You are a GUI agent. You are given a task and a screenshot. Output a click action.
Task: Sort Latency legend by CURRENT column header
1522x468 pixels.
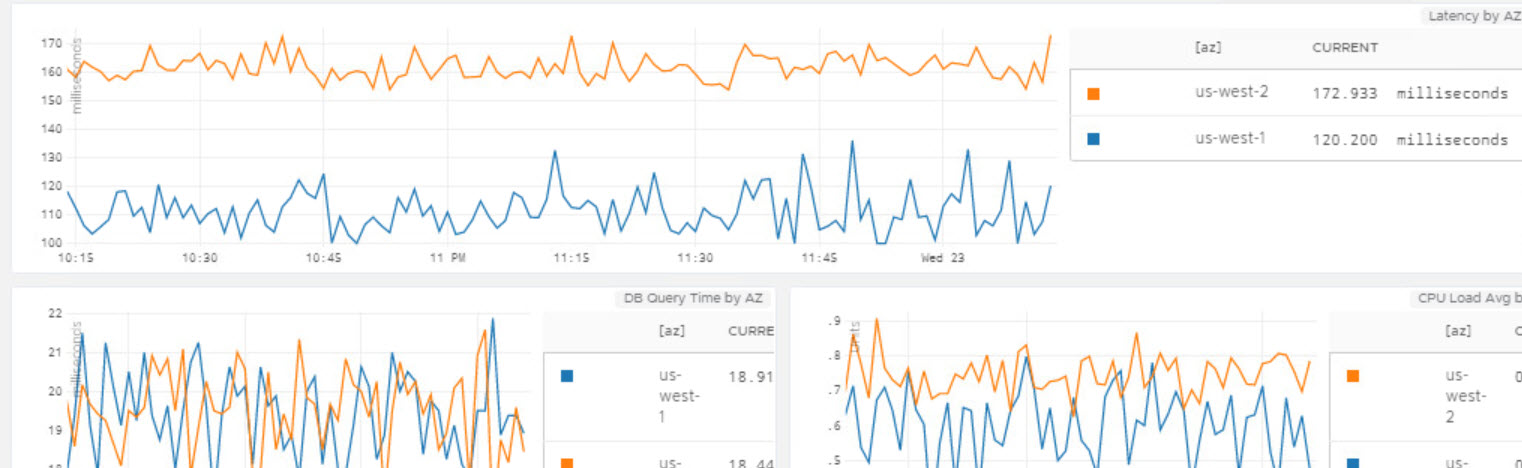point(1344,47)
